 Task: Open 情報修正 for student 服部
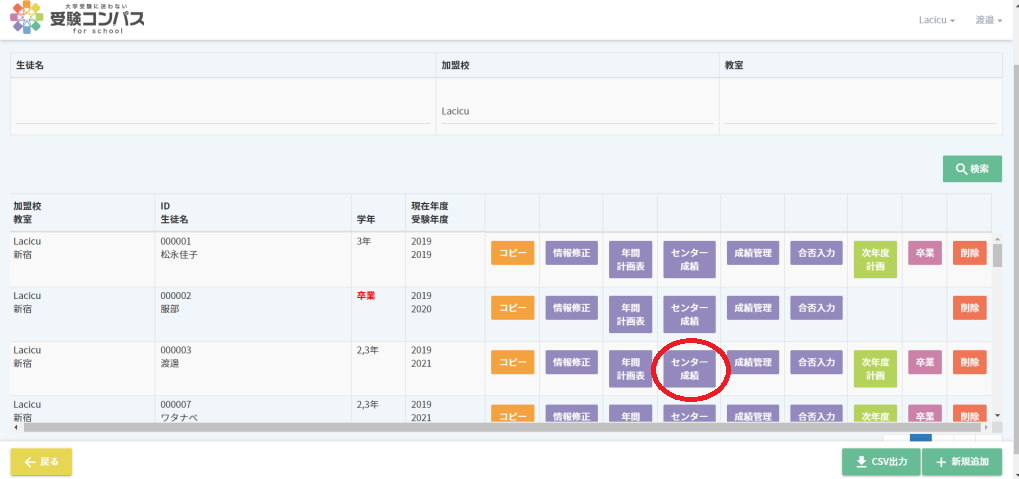571,308
